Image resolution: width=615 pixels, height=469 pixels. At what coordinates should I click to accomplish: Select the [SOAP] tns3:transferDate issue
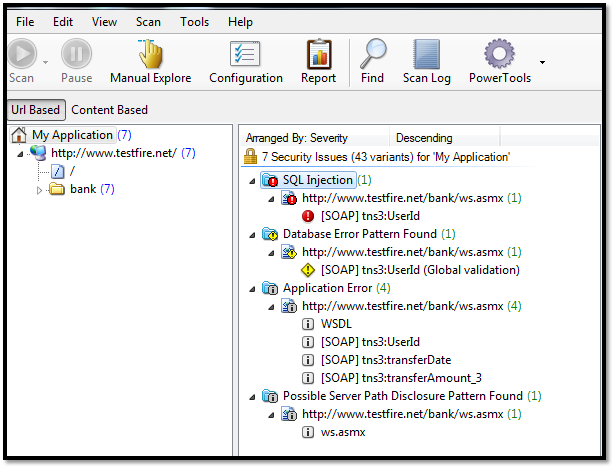371,360
